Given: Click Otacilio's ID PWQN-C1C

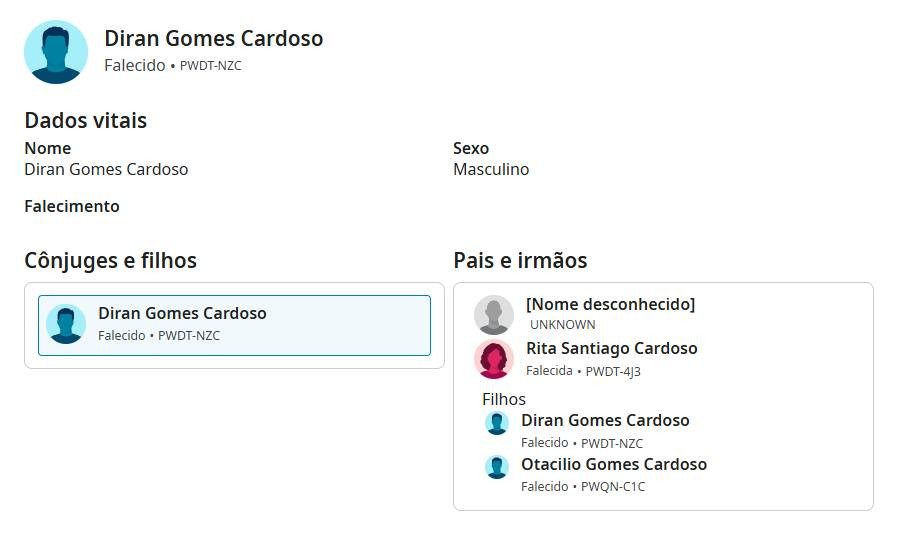Looking at the screenshot, I should (x=613, y=487).
